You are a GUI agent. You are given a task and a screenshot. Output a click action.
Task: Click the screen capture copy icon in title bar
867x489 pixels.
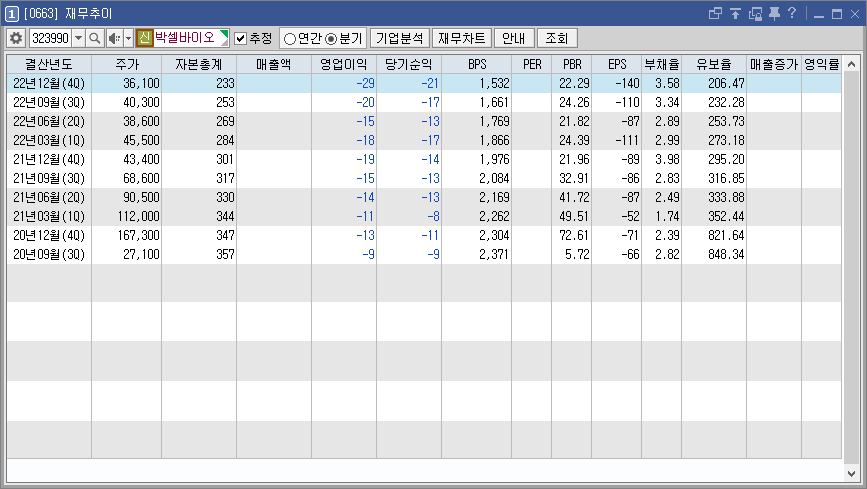pyautogui.click(x=755, y=13)
